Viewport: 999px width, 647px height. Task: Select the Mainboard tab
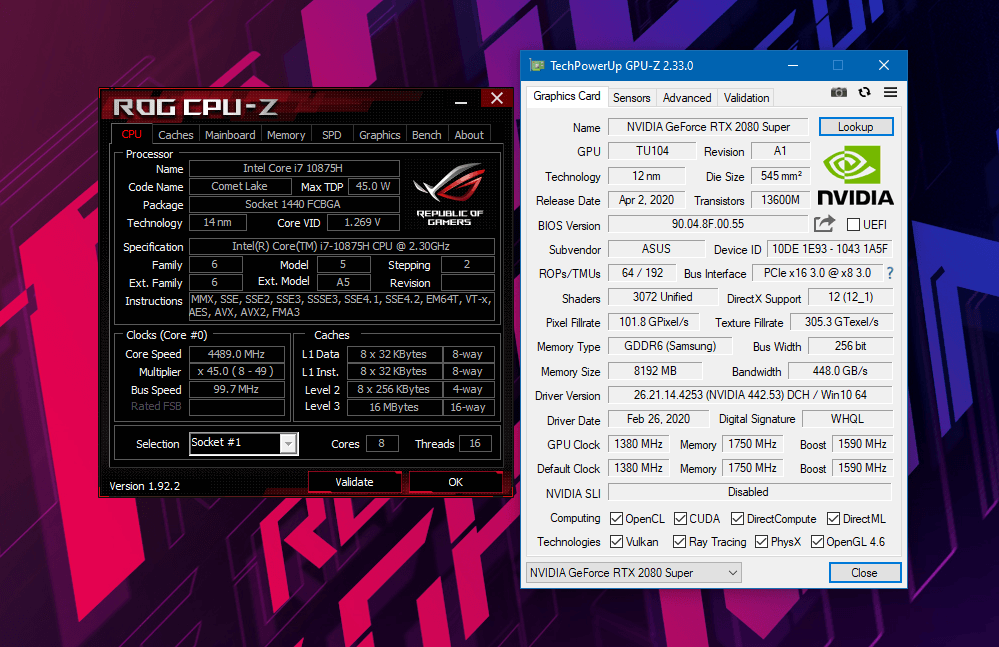point(229,134)
